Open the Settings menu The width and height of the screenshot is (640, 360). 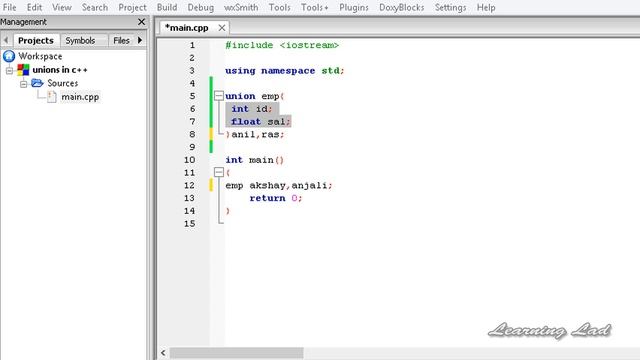pyautogui.click(x=450, y=7)
